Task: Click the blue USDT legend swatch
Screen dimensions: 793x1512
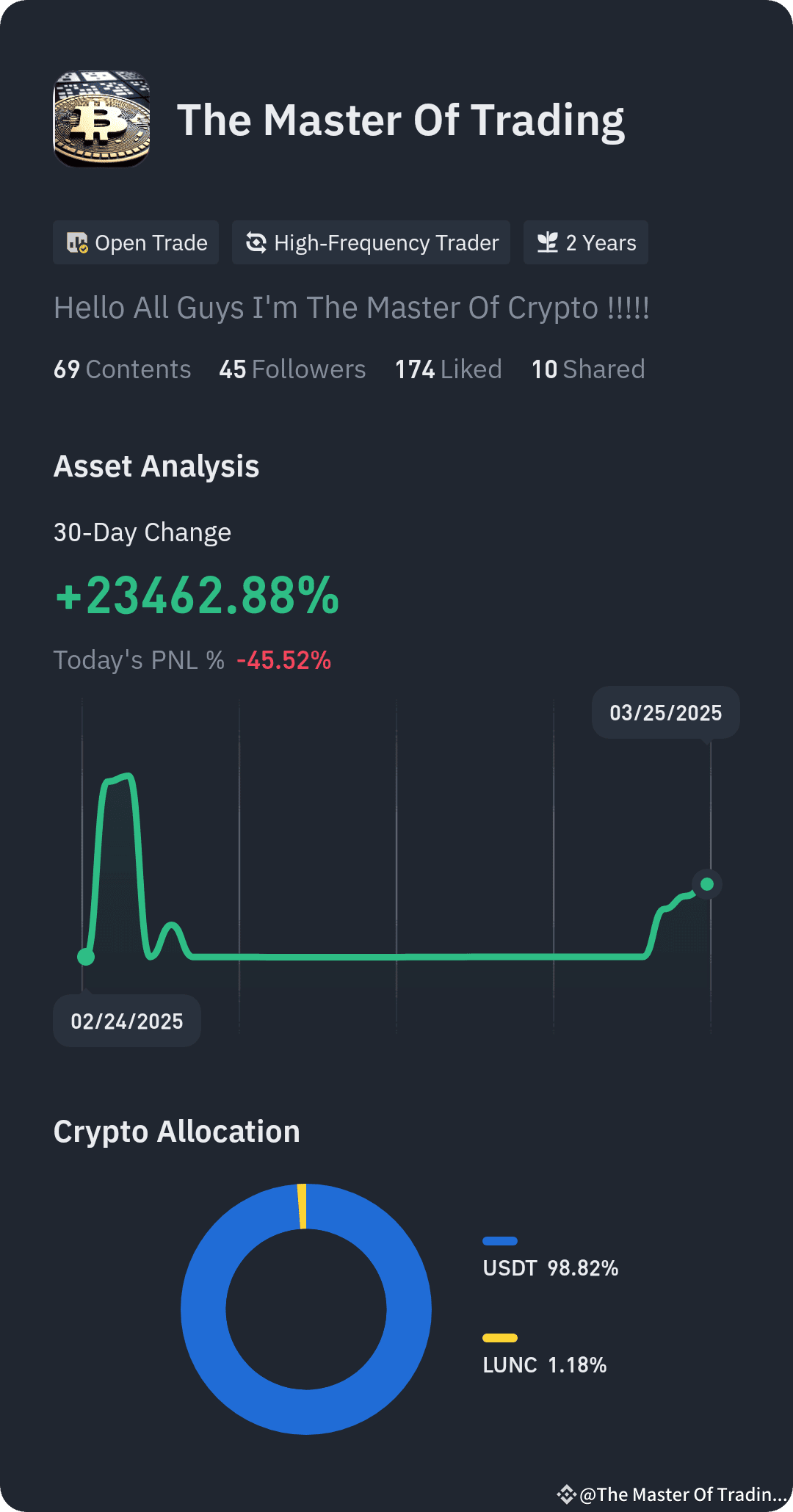Action: pyautogui.click(x=500, y=1241)
